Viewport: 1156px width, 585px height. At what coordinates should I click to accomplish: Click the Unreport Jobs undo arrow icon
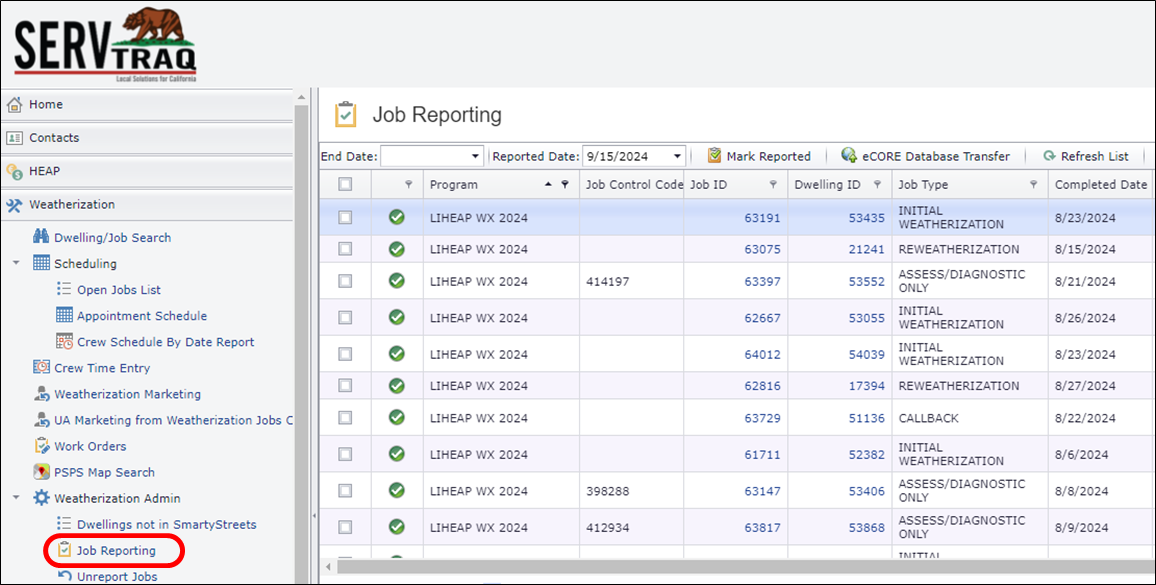pos(64,576)
